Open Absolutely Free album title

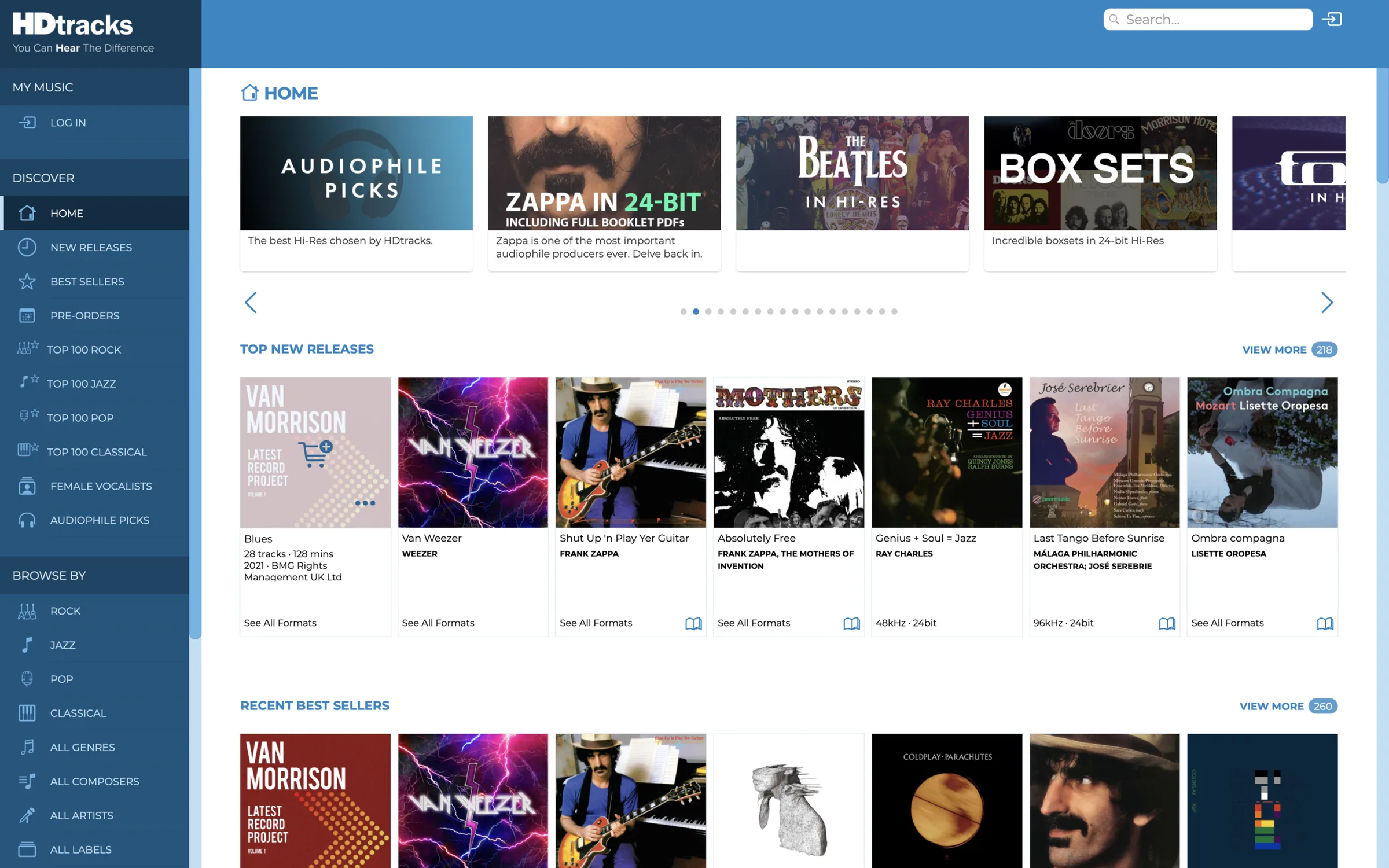tap(756, 538)
